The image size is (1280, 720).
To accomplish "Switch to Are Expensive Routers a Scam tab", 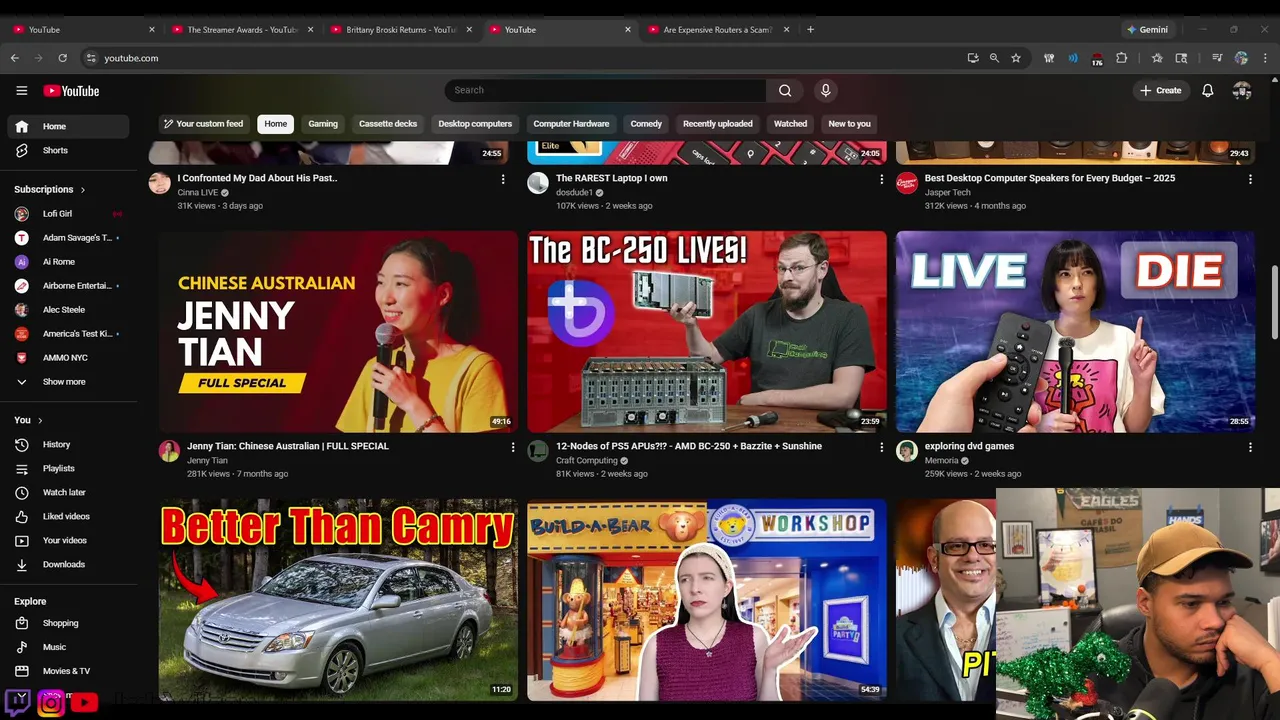I will tap(716, 29).
